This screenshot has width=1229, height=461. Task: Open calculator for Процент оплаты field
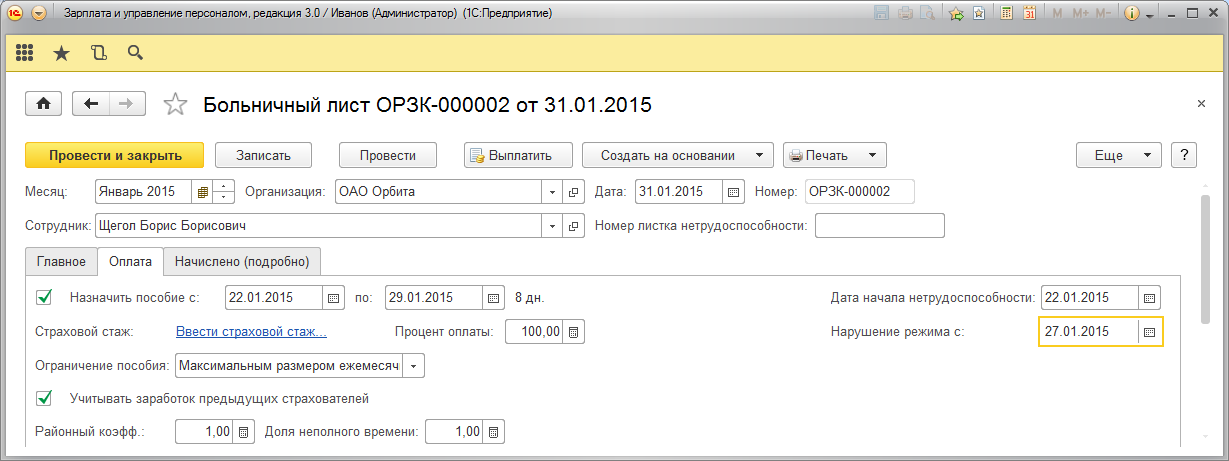pyautogui.click(x=574, y=331)
